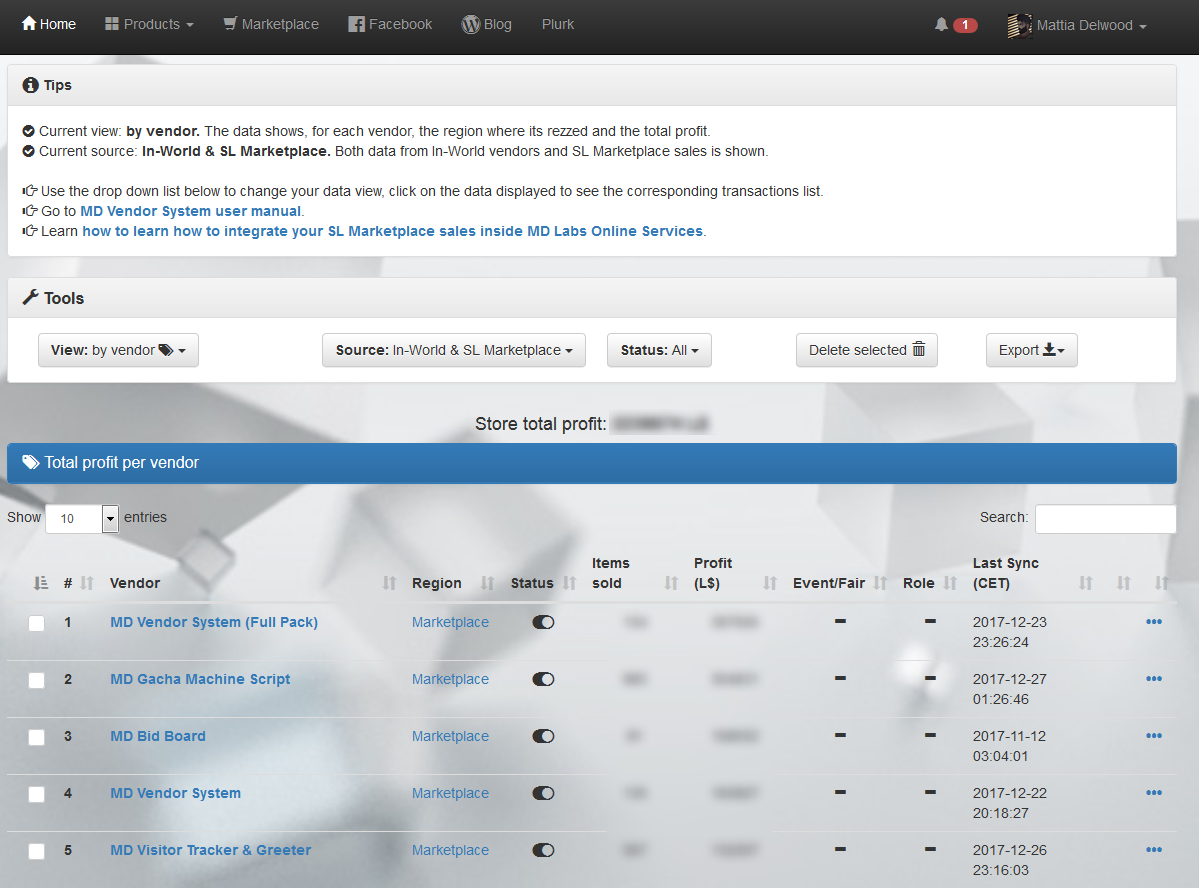
Task: Check the row 4 MD Vendor System checkbox
Action: pyautogui.click(x=37, y=794)
